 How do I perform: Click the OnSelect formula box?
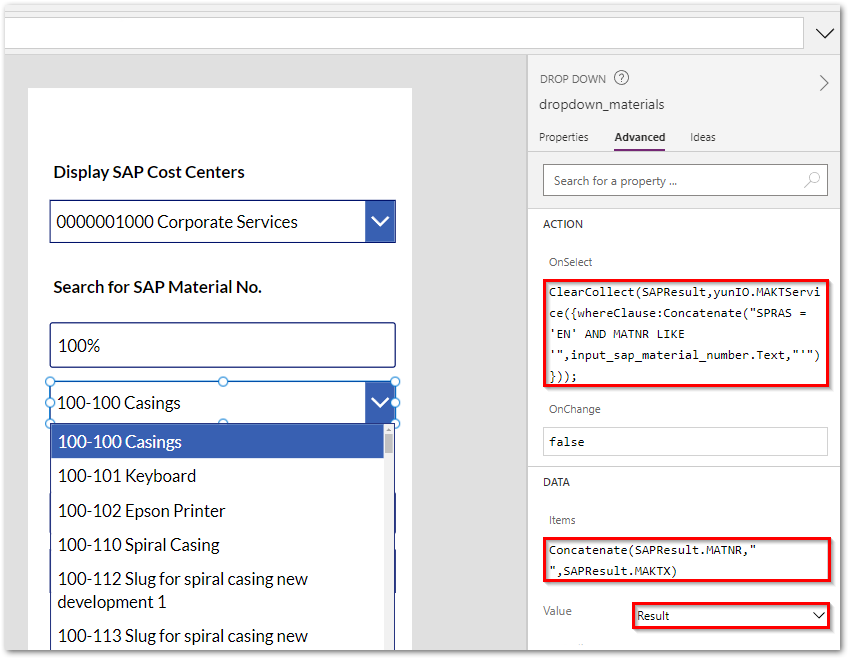[685, 333]
